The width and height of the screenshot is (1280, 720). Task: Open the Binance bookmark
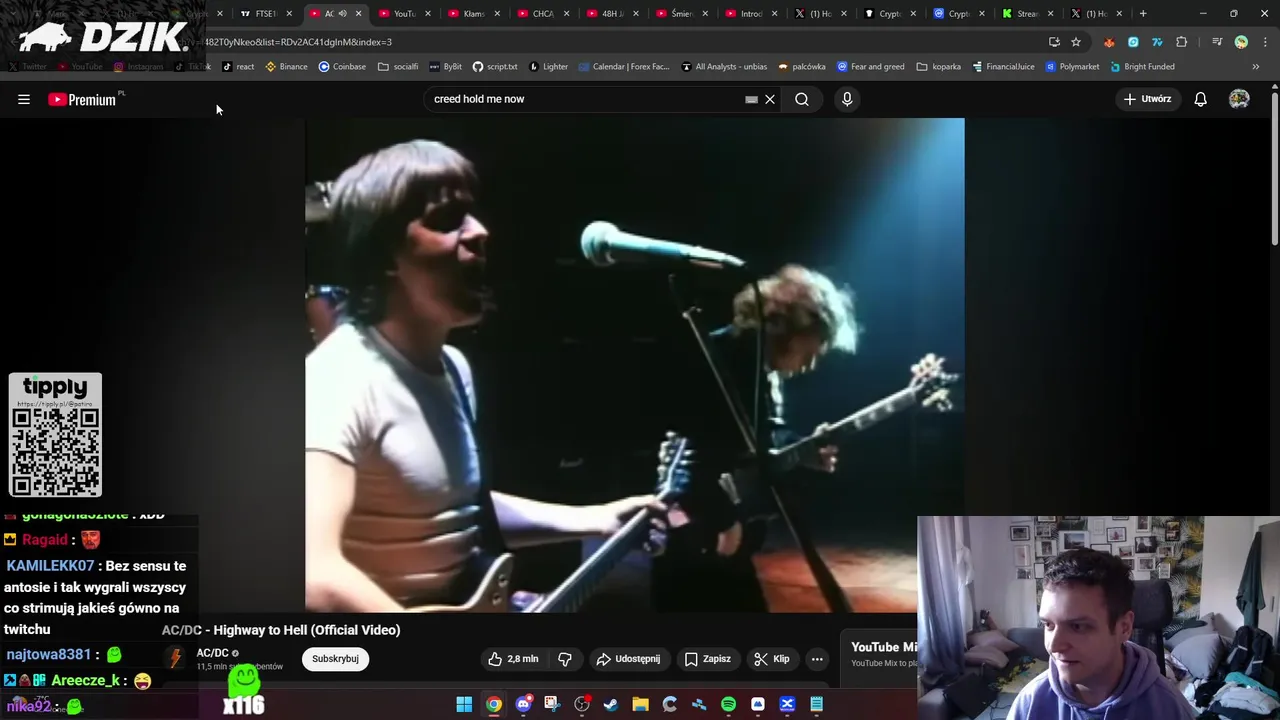[287, 67]
